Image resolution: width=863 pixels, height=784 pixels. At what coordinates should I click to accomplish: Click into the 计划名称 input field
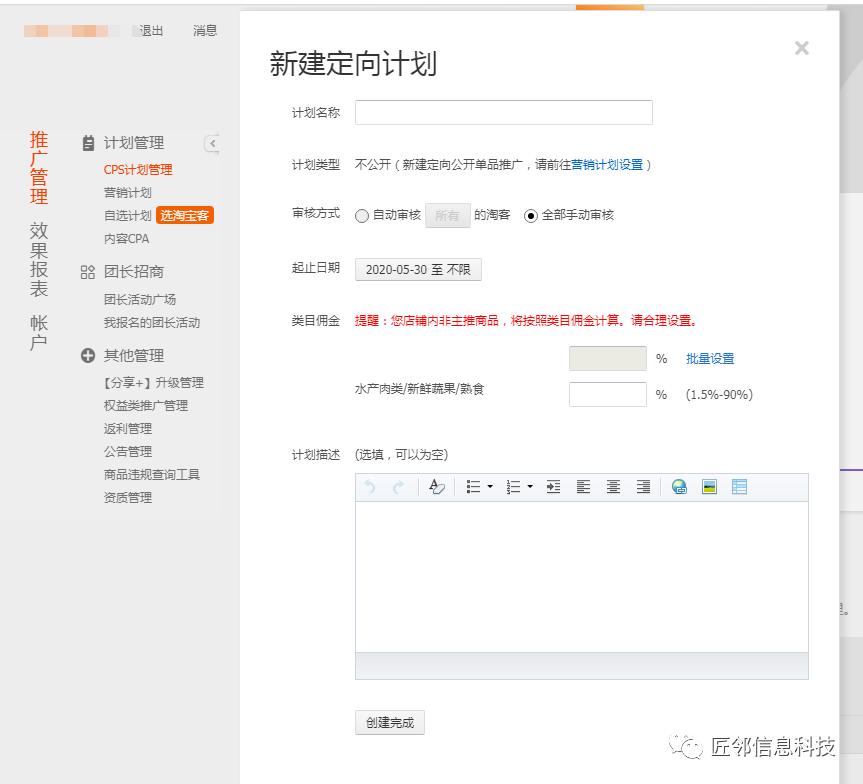coord(503,113)
